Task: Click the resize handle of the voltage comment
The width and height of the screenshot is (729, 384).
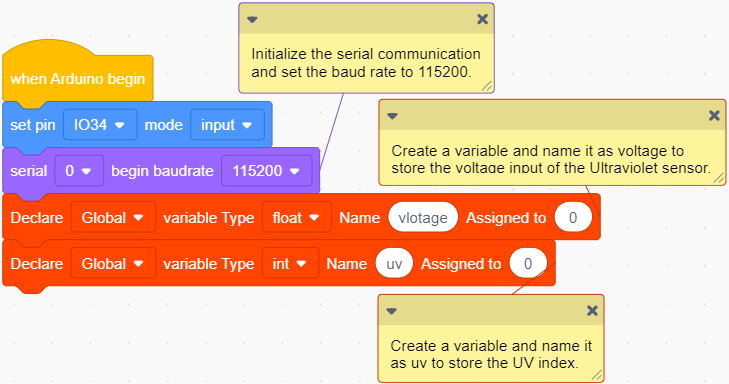Action: click(718, 178)
